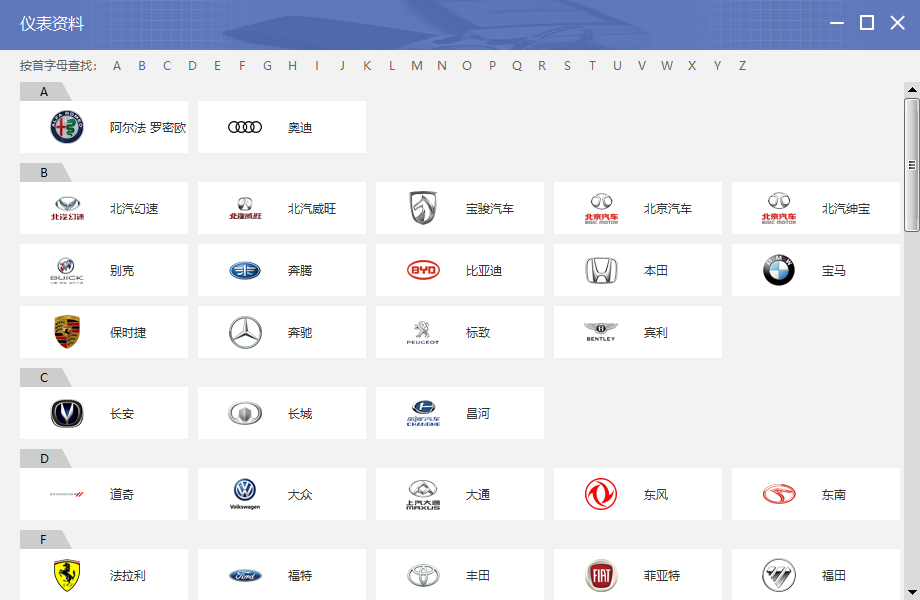Click the 丰田 brand name
The height and width of the screenshot is (600, 920).
pyautogui.click(x=478, y=575)
